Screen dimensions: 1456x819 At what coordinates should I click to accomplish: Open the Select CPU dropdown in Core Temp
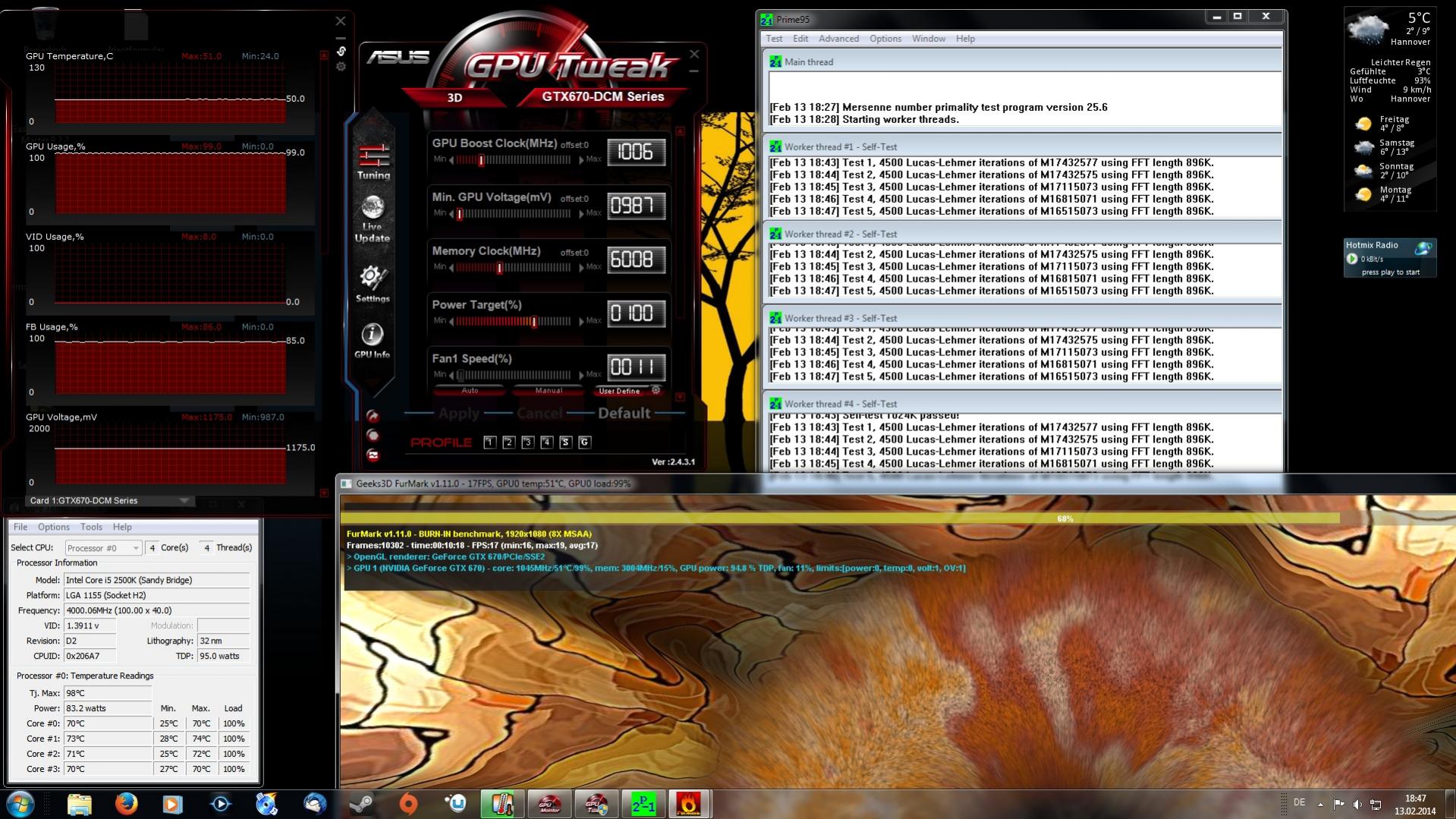[103, 547]
